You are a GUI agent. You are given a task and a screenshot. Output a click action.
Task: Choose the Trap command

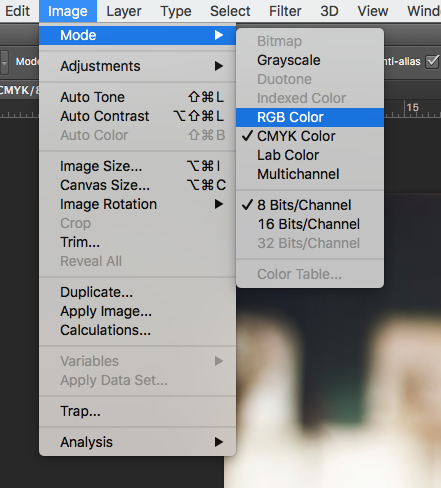click(137, 411)
